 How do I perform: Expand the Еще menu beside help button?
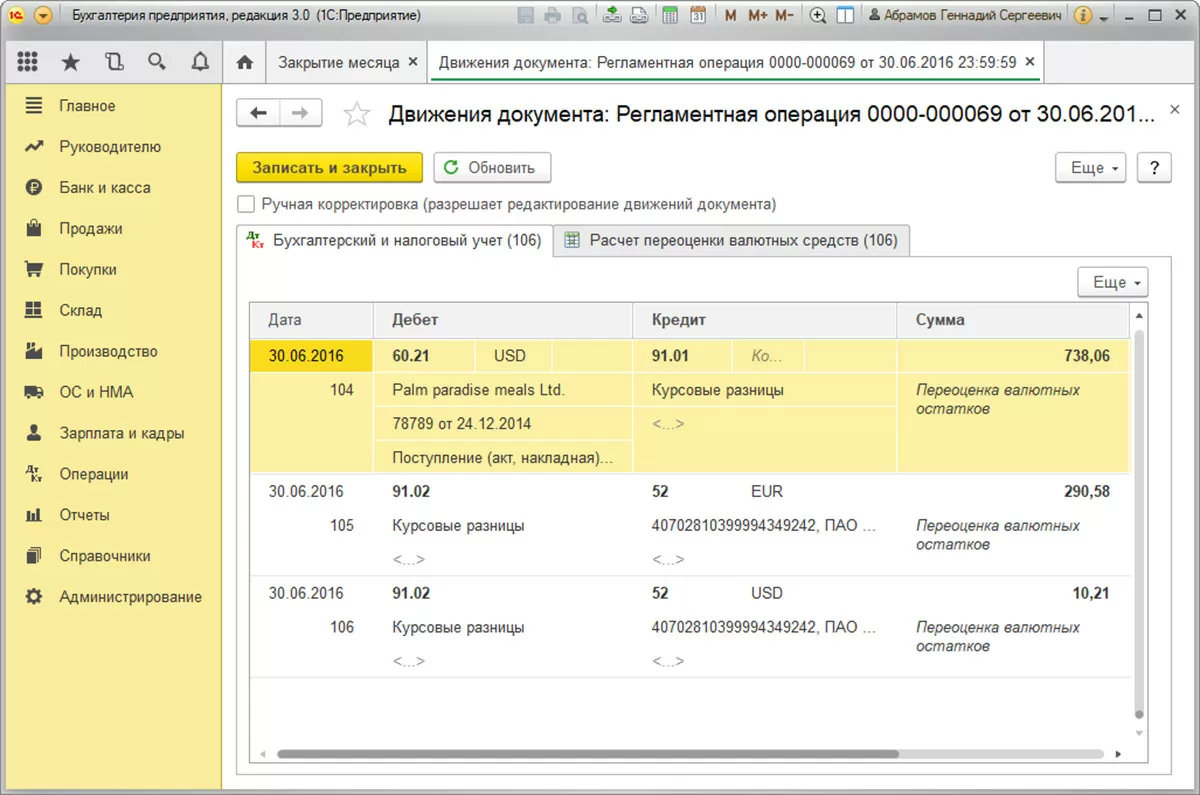click(x=1090, y=168)
